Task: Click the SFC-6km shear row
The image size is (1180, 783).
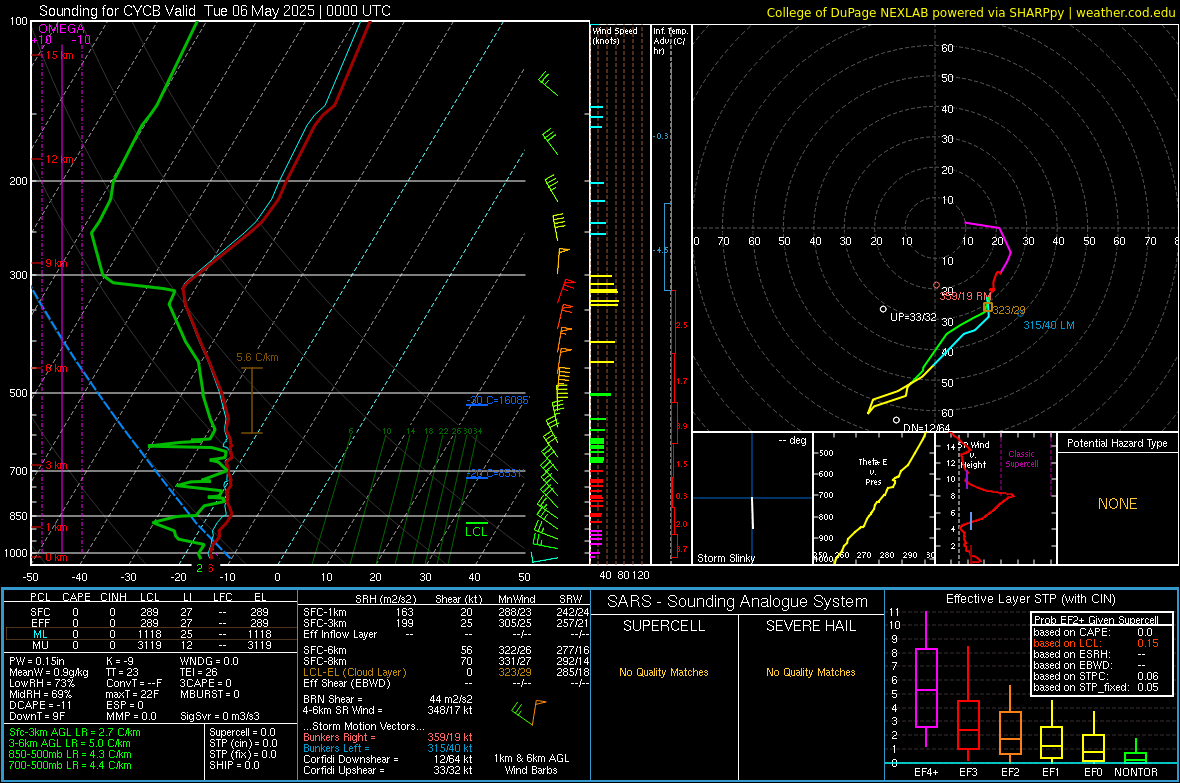Action: pyautogui.click(x=446, y=650)
